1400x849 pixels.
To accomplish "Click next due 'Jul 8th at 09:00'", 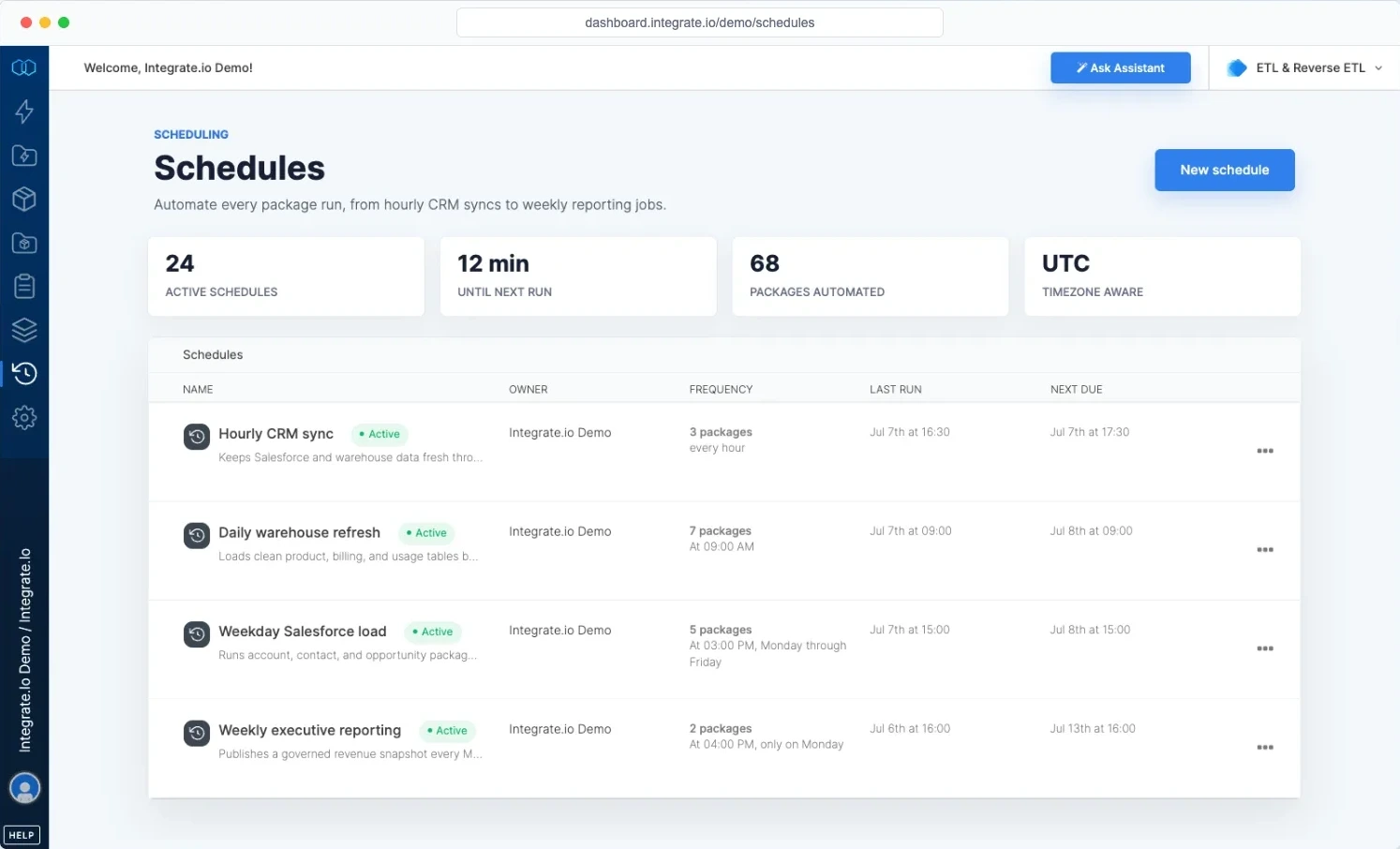I will point(1092,531).
